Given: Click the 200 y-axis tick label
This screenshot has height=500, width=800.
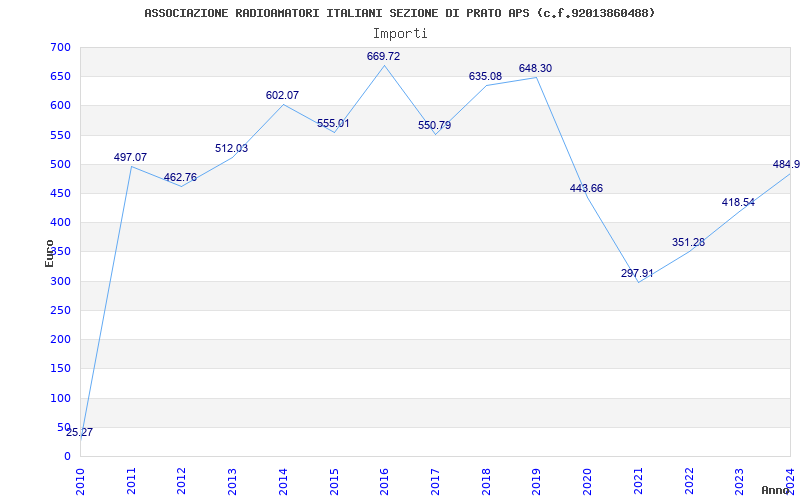Looking at the screenshot, I should tap(61, 339).
